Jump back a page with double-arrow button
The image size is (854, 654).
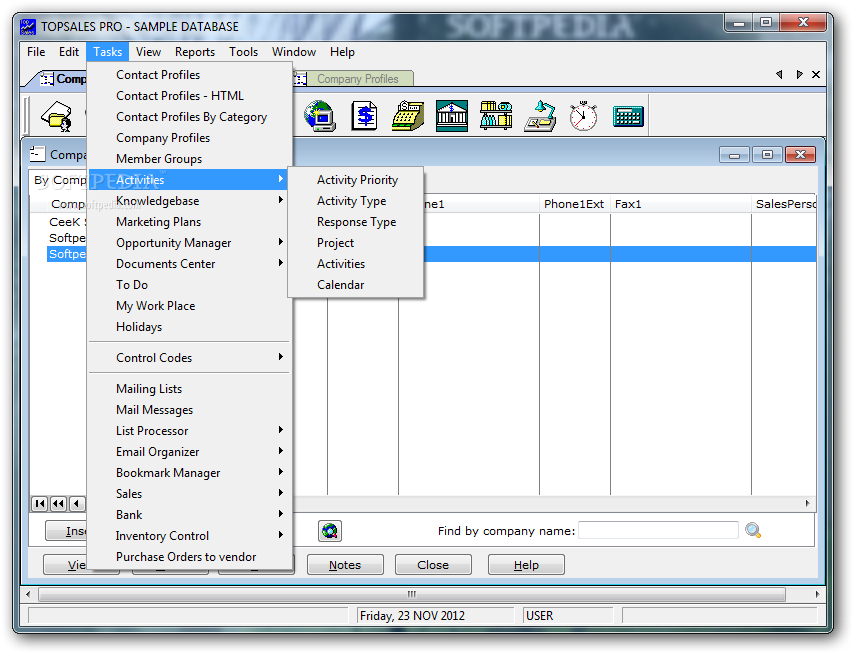pos(58,504)
